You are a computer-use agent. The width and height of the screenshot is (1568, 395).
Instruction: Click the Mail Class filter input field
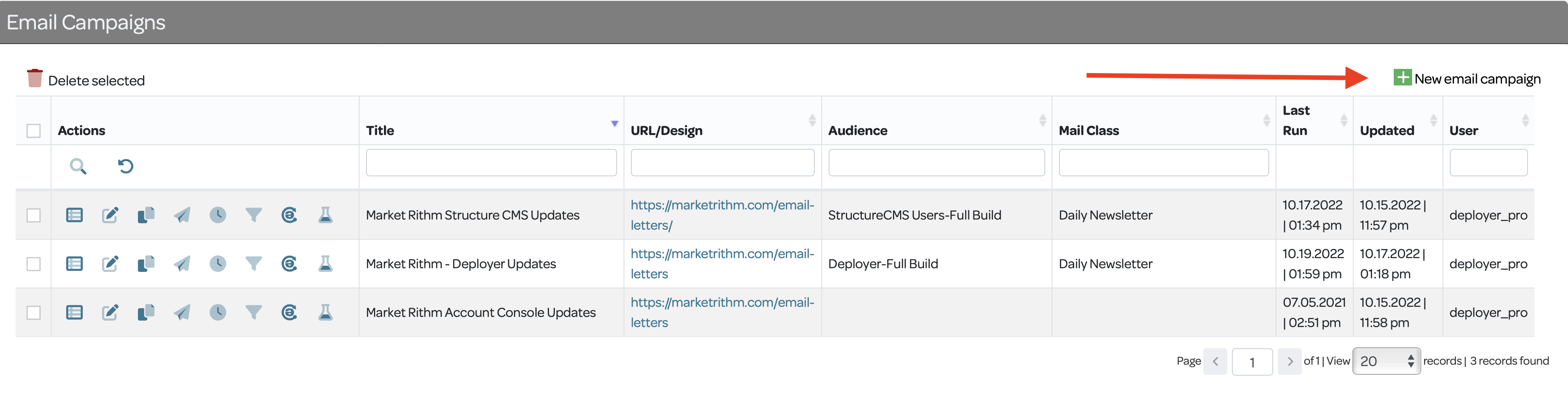tap(1164, 163)
